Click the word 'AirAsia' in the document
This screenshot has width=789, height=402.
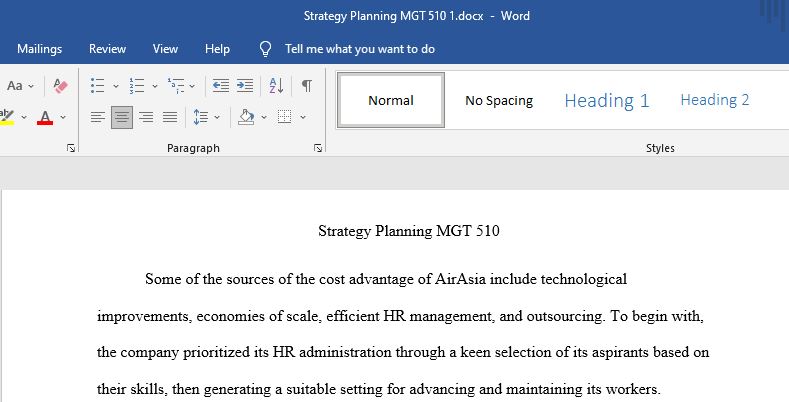460,279
